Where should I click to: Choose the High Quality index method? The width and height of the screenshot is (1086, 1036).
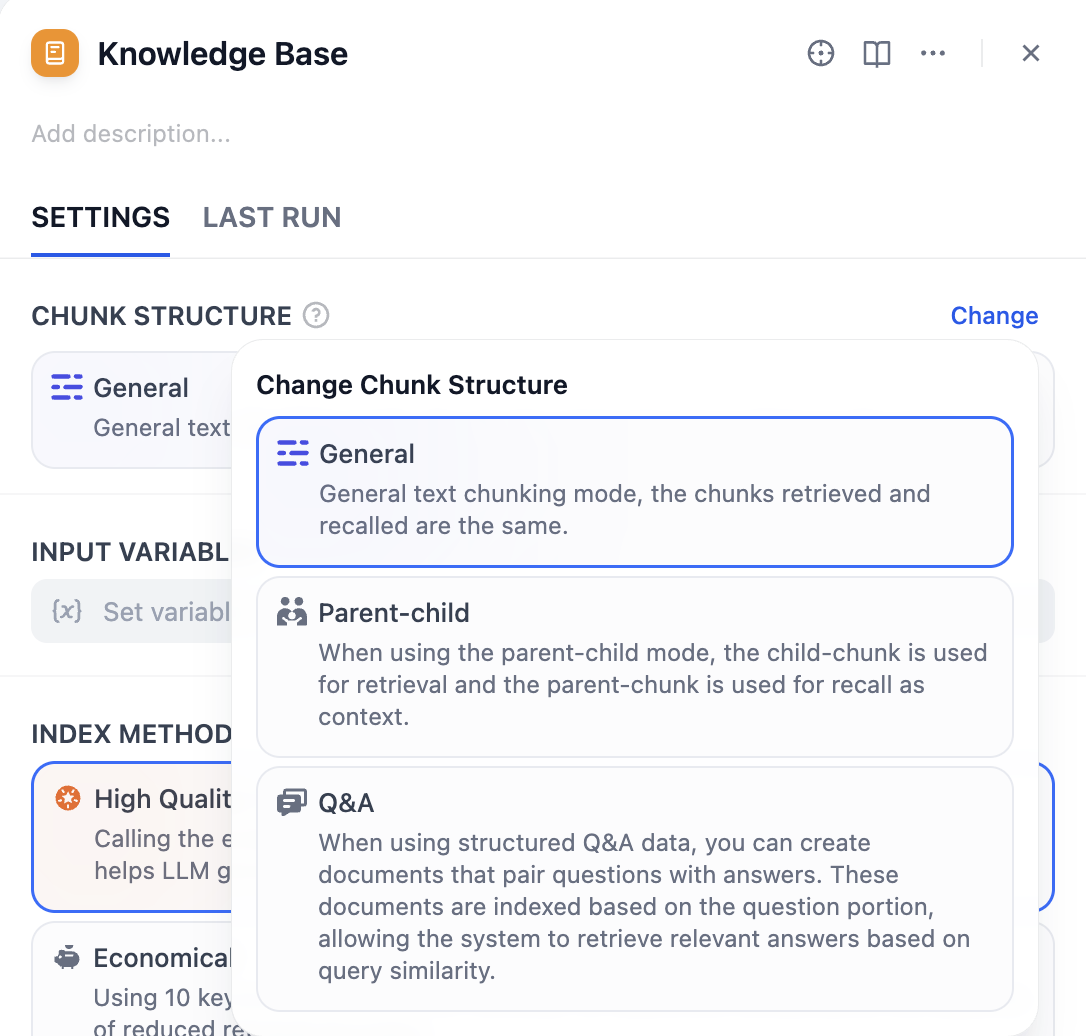[x=132, y=837]
